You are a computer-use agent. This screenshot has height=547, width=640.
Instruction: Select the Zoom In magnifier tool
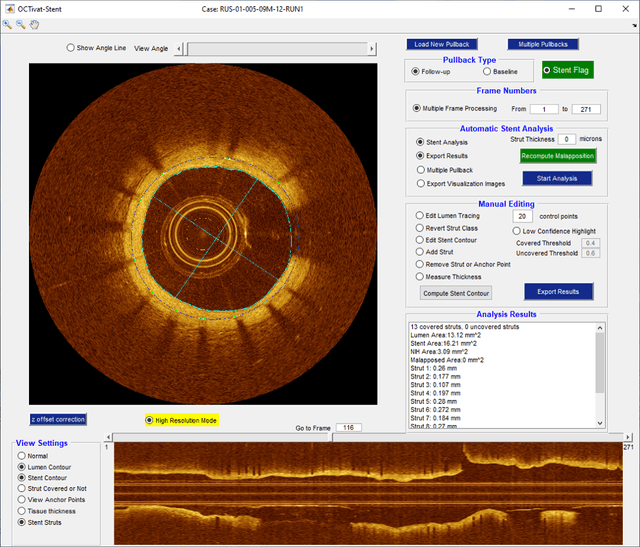pos(7,23)
